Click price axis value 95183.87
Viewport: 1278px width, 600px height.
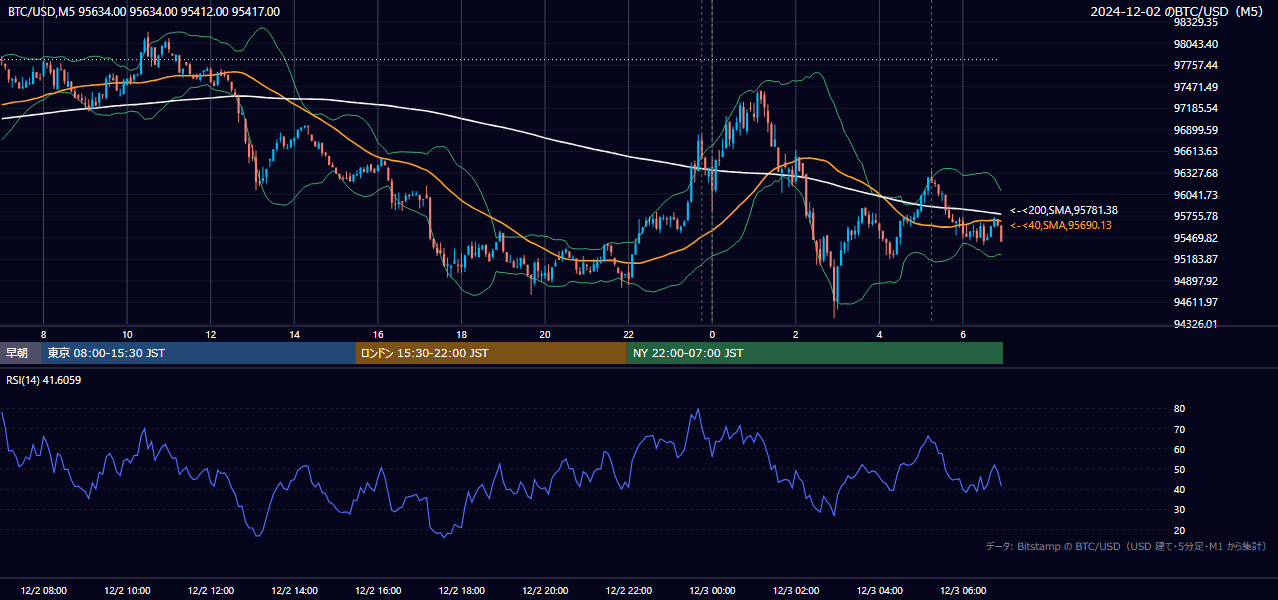point(1196,259)
